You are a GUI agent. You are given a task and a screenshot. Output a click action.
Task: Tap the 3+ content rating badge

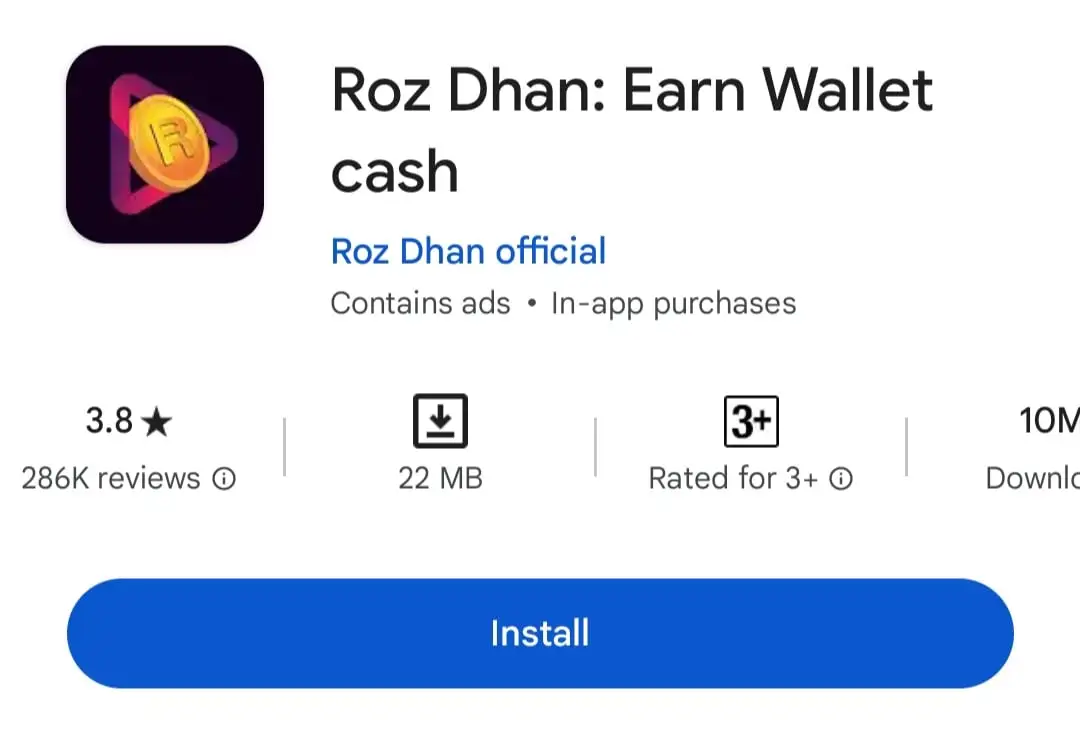point(751,421)
